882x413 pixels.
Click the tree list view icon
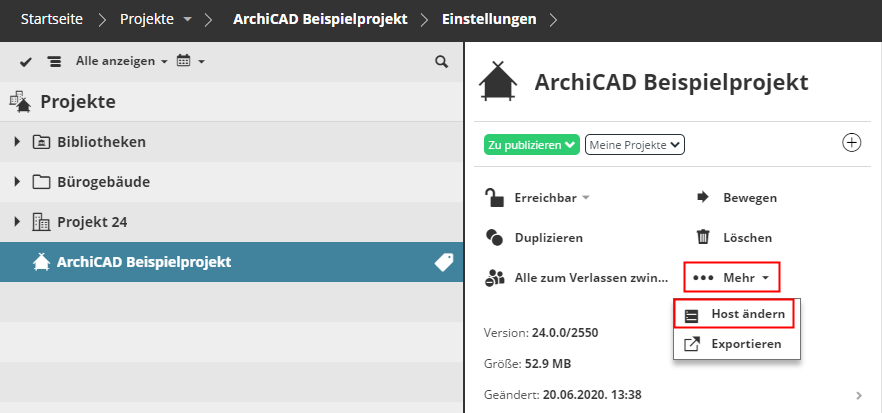coord(54,62)
